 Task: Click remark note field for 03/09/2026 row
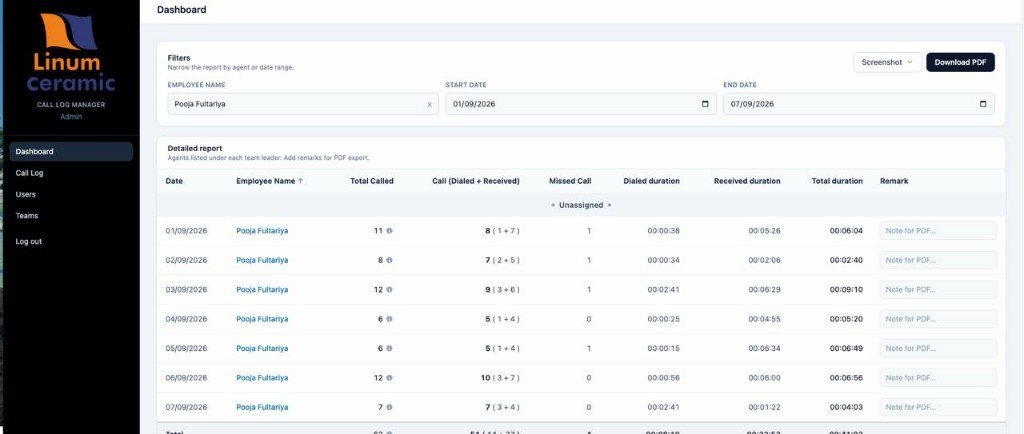click(938, 290)
